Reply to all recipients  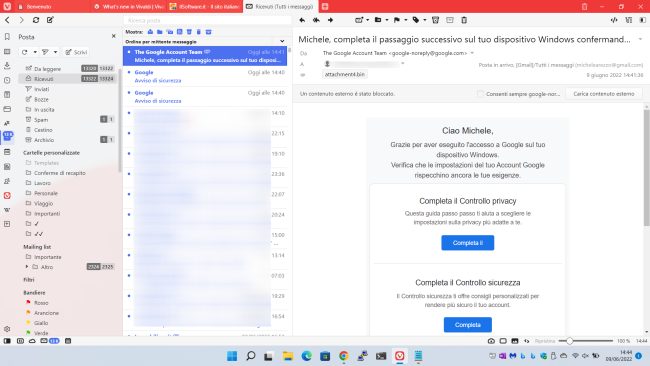pos(316,20)
